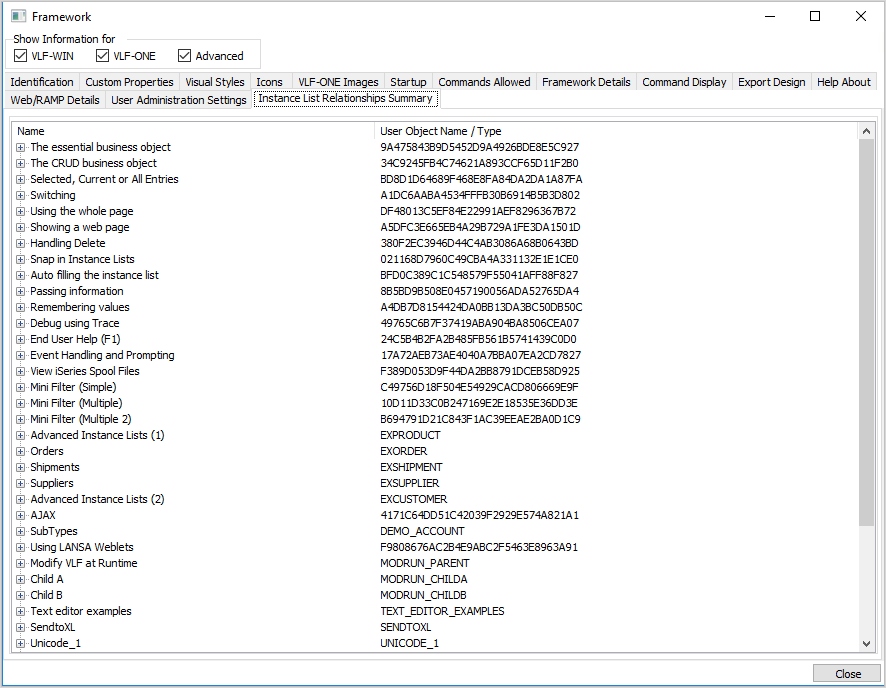
Task: Click User Object Name / Type header
Action: click(x=616, y=131)
